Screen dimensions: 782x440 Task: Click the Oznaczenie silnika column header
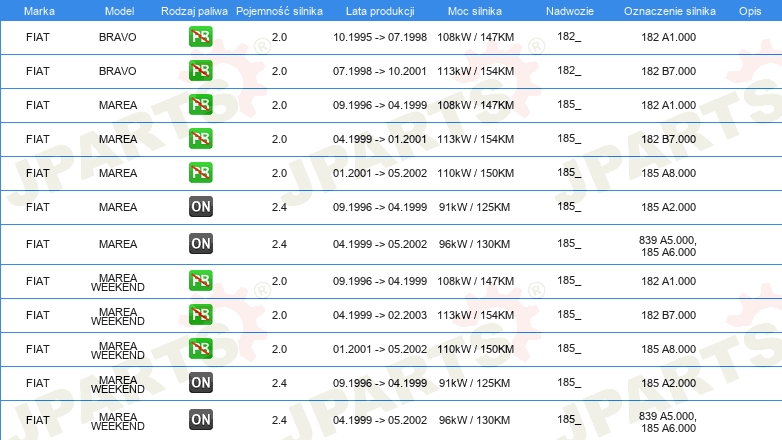coord(670,11)
